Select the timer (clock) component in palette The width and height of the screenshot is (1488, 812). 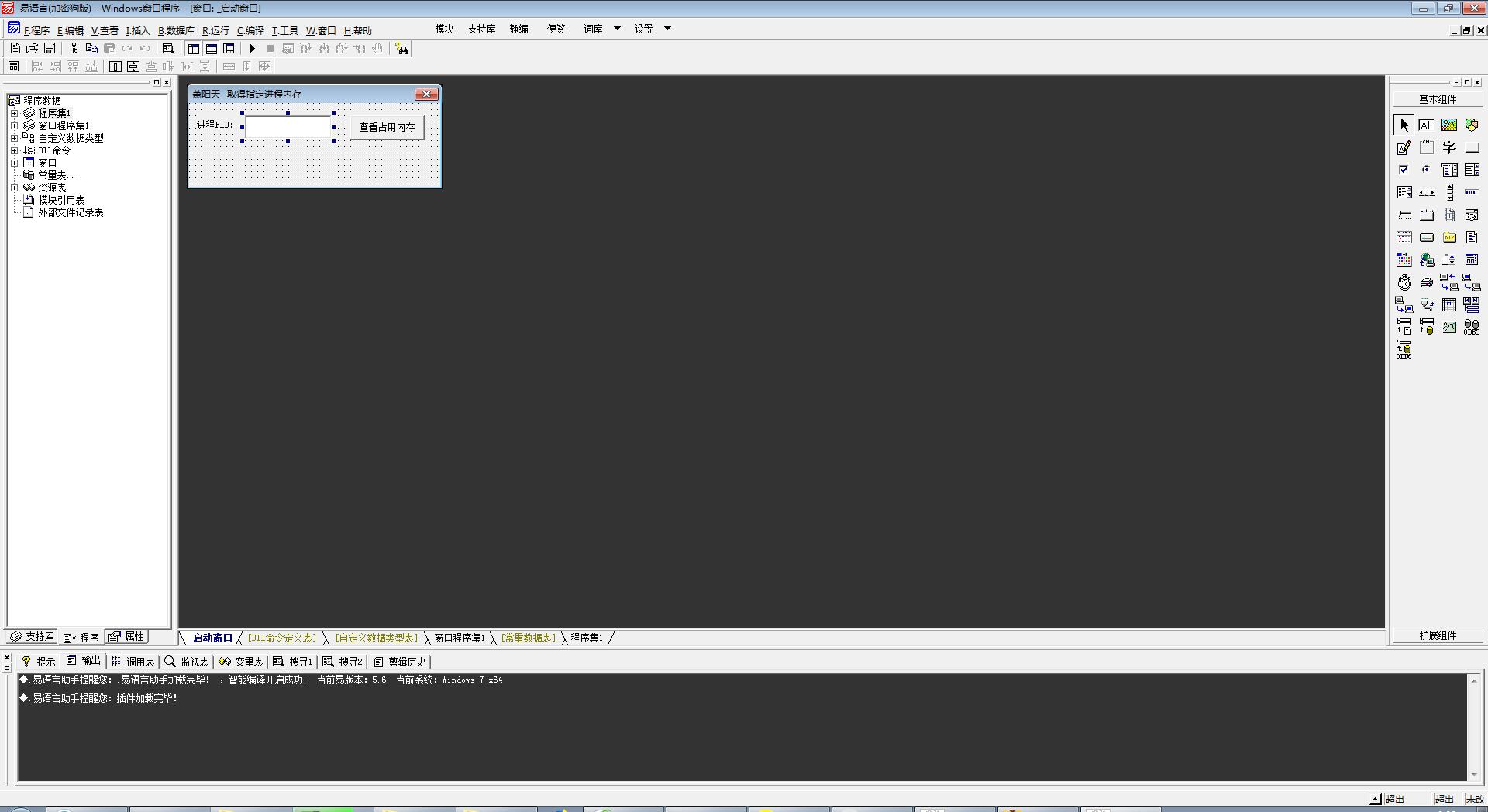[x=1404, y=283]
